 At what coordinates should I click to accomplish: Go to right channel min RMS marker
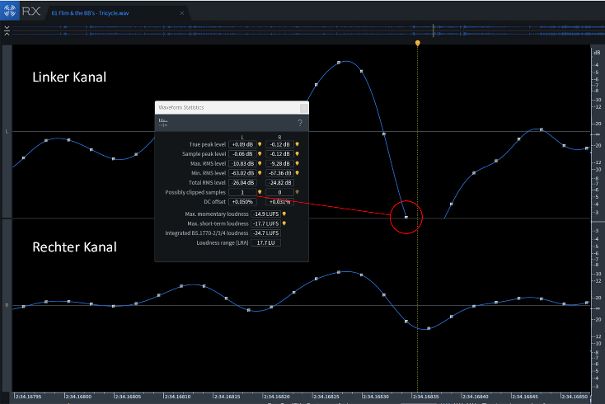coord(297,173)
